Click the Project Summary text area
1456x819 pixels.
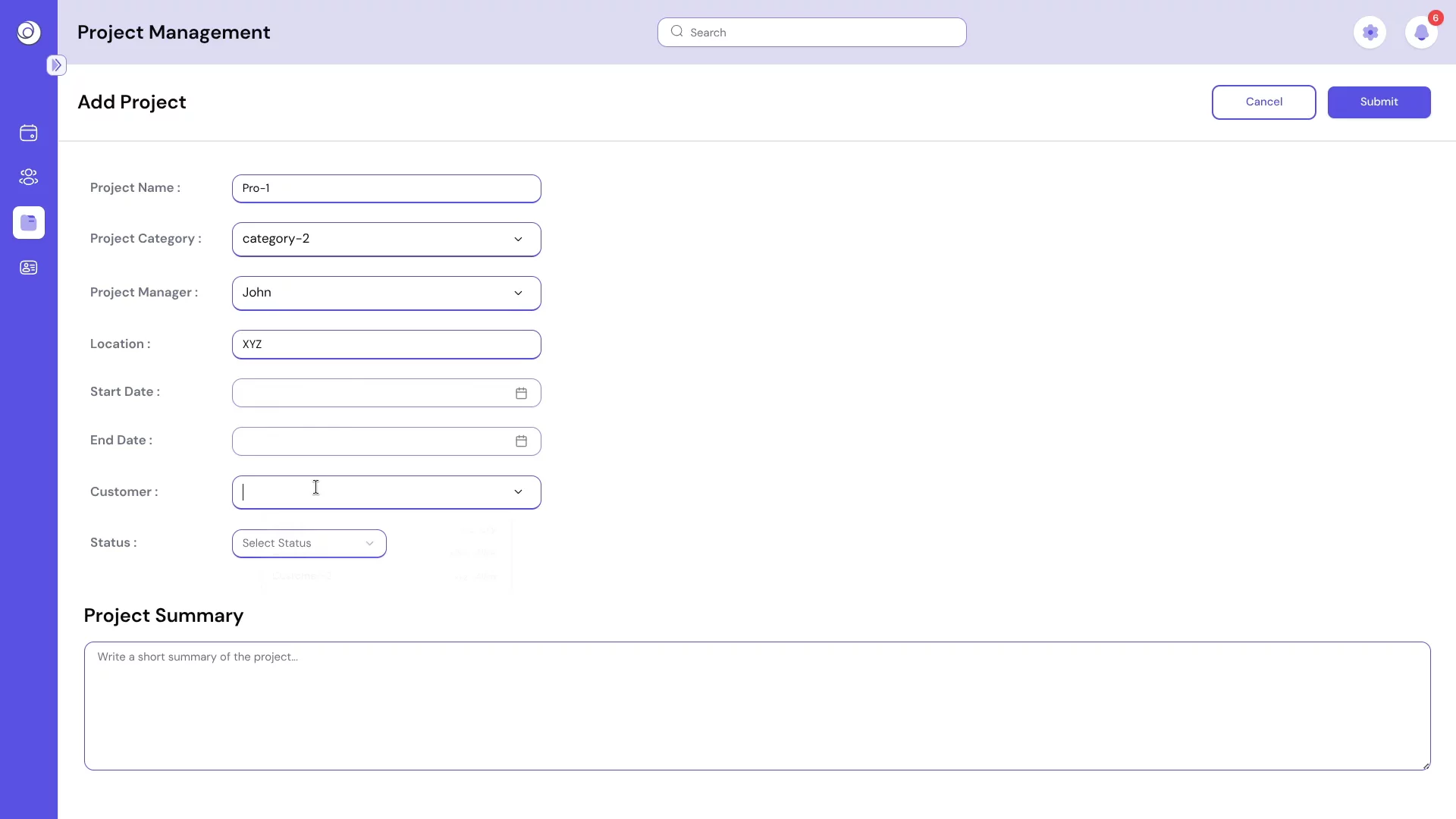pyautogui.click(x=757, y=706)
